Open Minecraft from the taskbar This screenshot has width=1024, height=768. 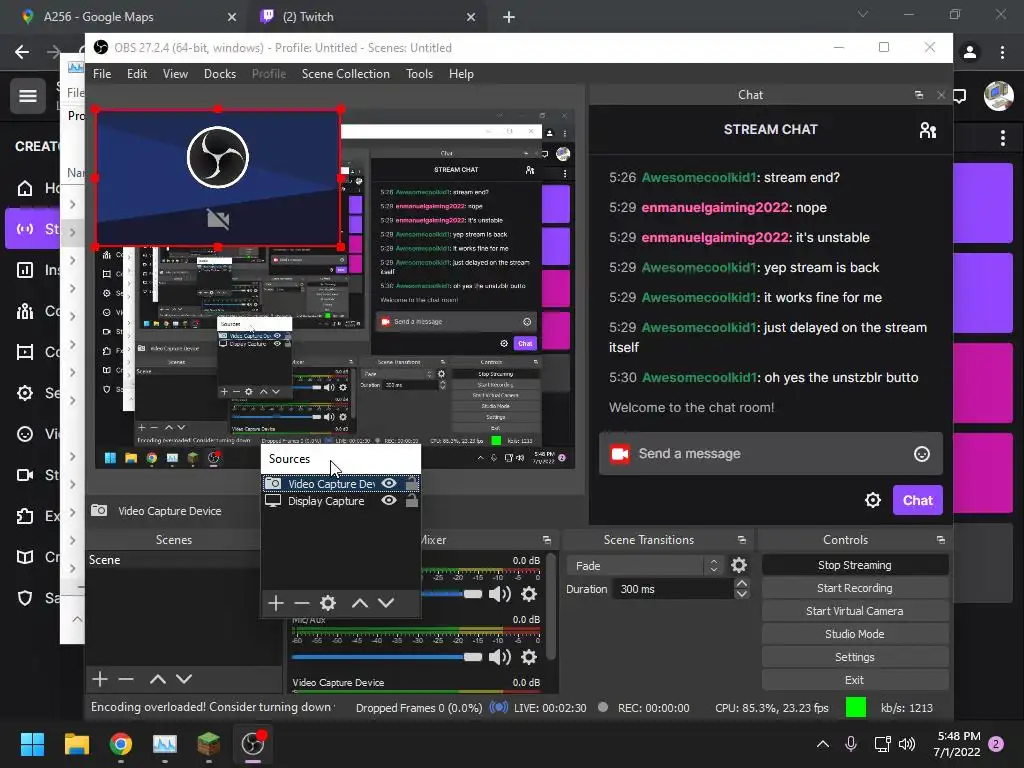(208, 744)
